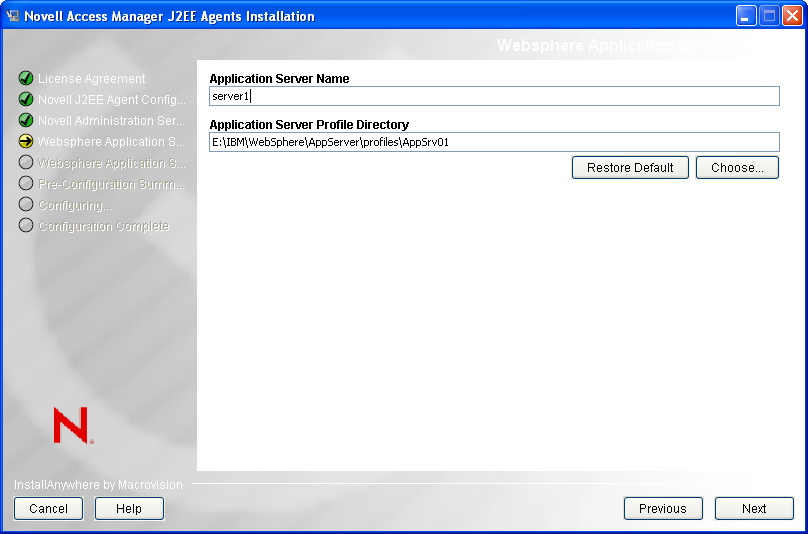Click the Application Server Profile Directory field

click(494, 142)
